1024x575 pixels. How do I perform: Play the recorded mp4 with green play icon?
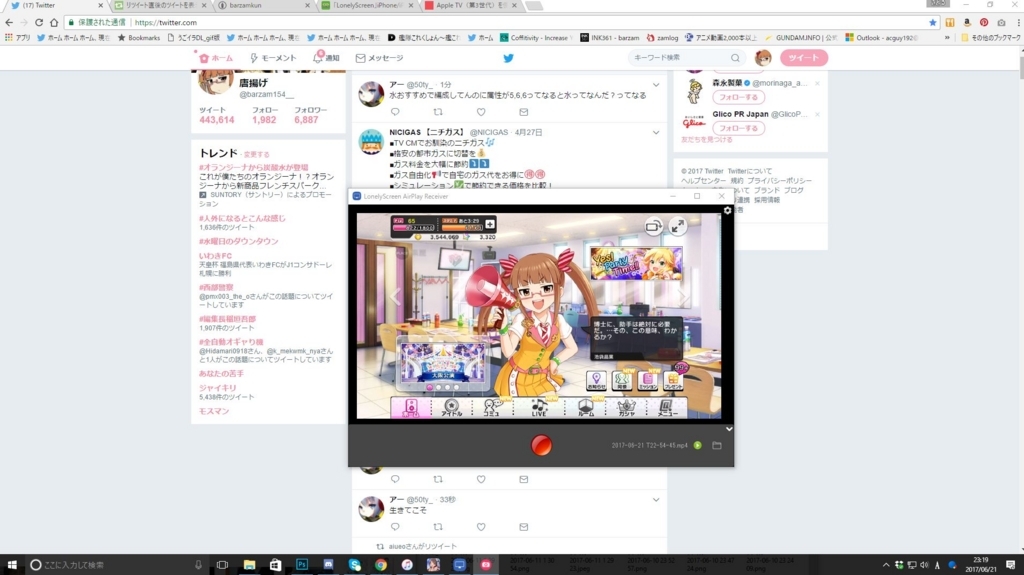click(x=697, y=446)
